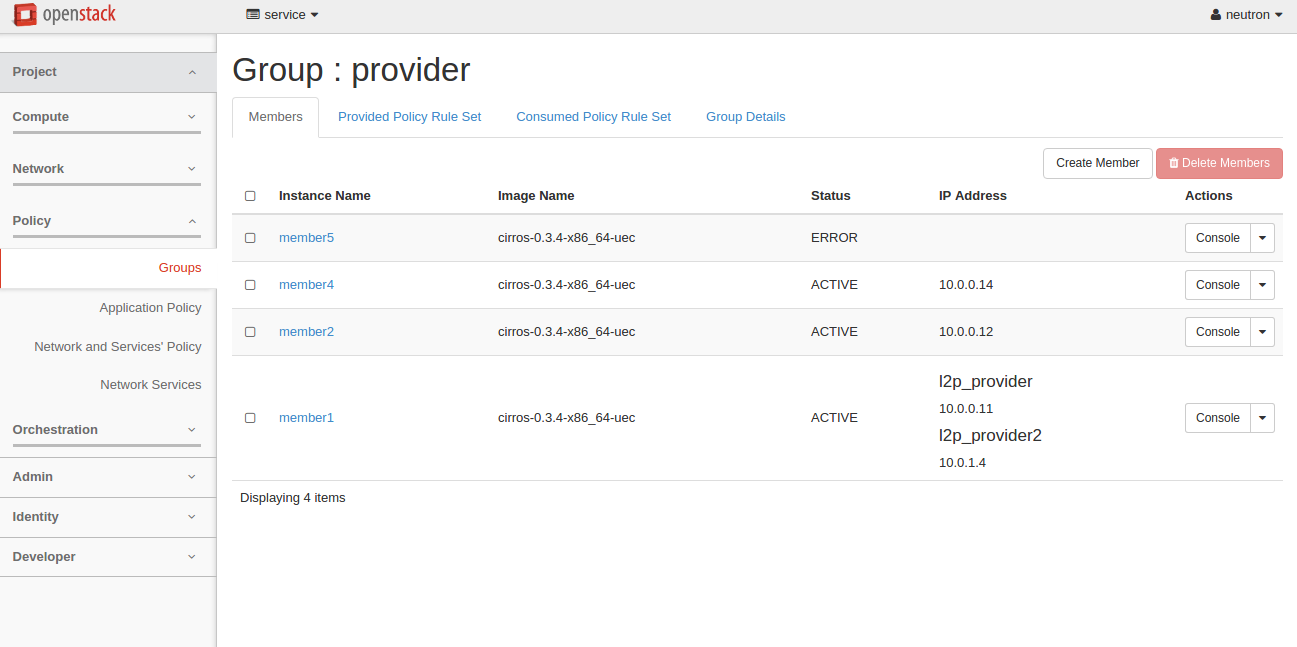Check the member5 row checkbox

250,238
